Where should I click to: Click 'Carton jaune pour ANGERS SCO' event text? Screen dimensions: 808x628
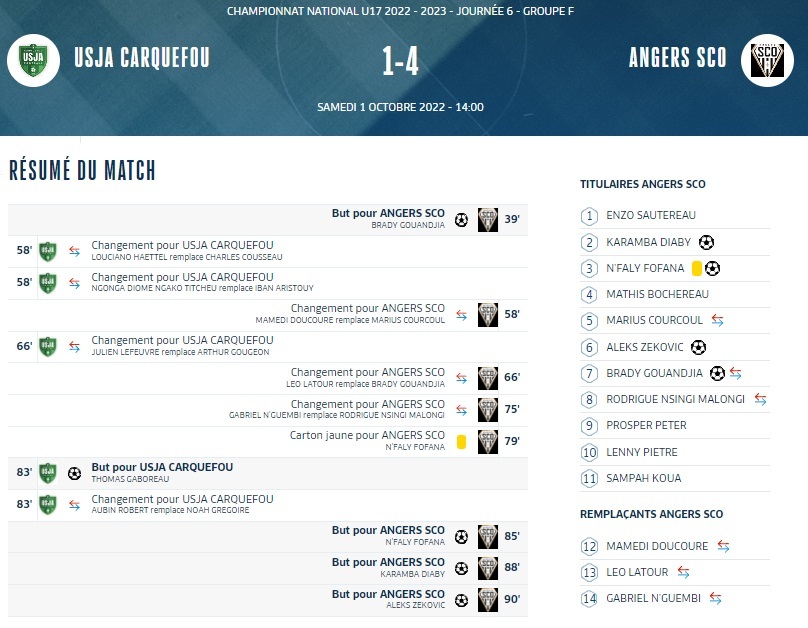367,435
